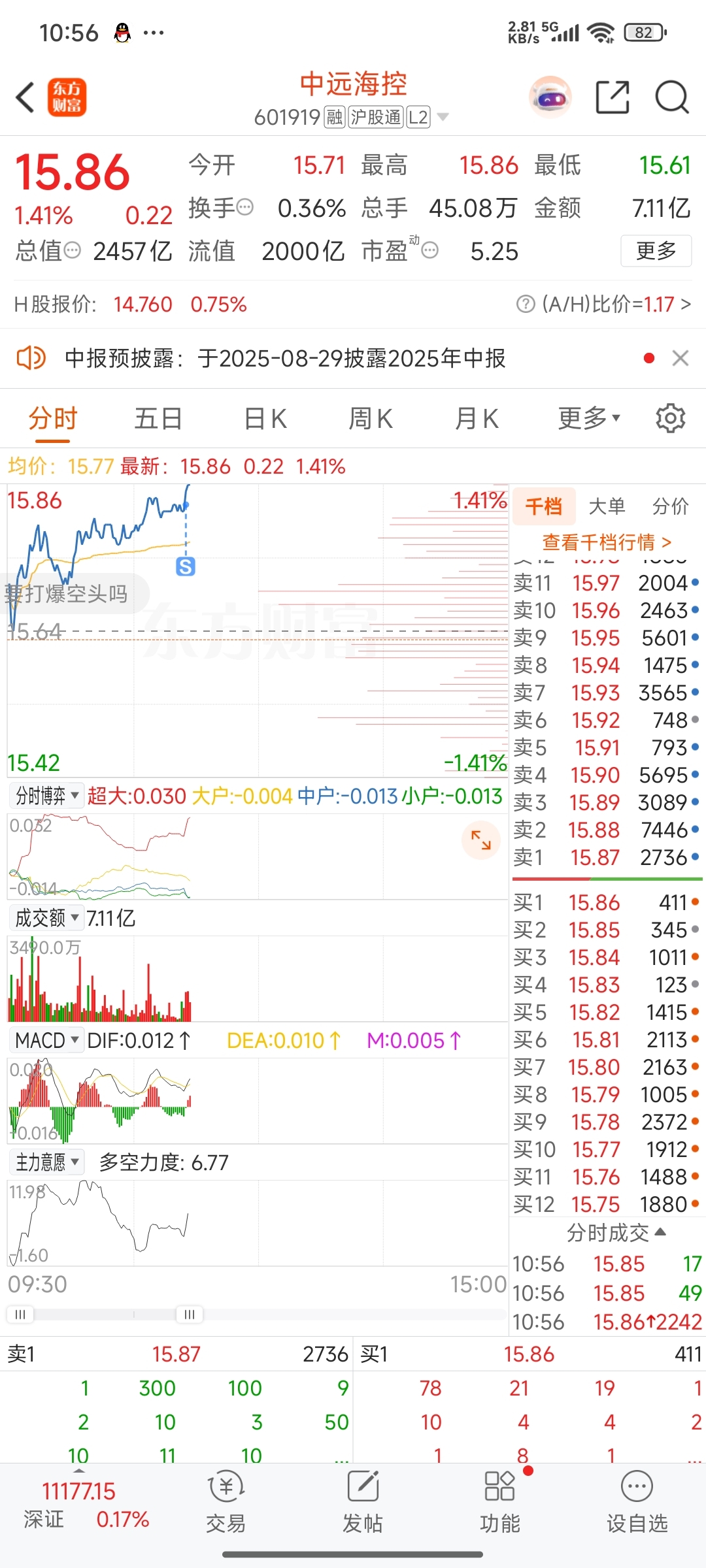706x1568 pixels.
Task: Open the search magnifier icon
Action: pos(672,97)
